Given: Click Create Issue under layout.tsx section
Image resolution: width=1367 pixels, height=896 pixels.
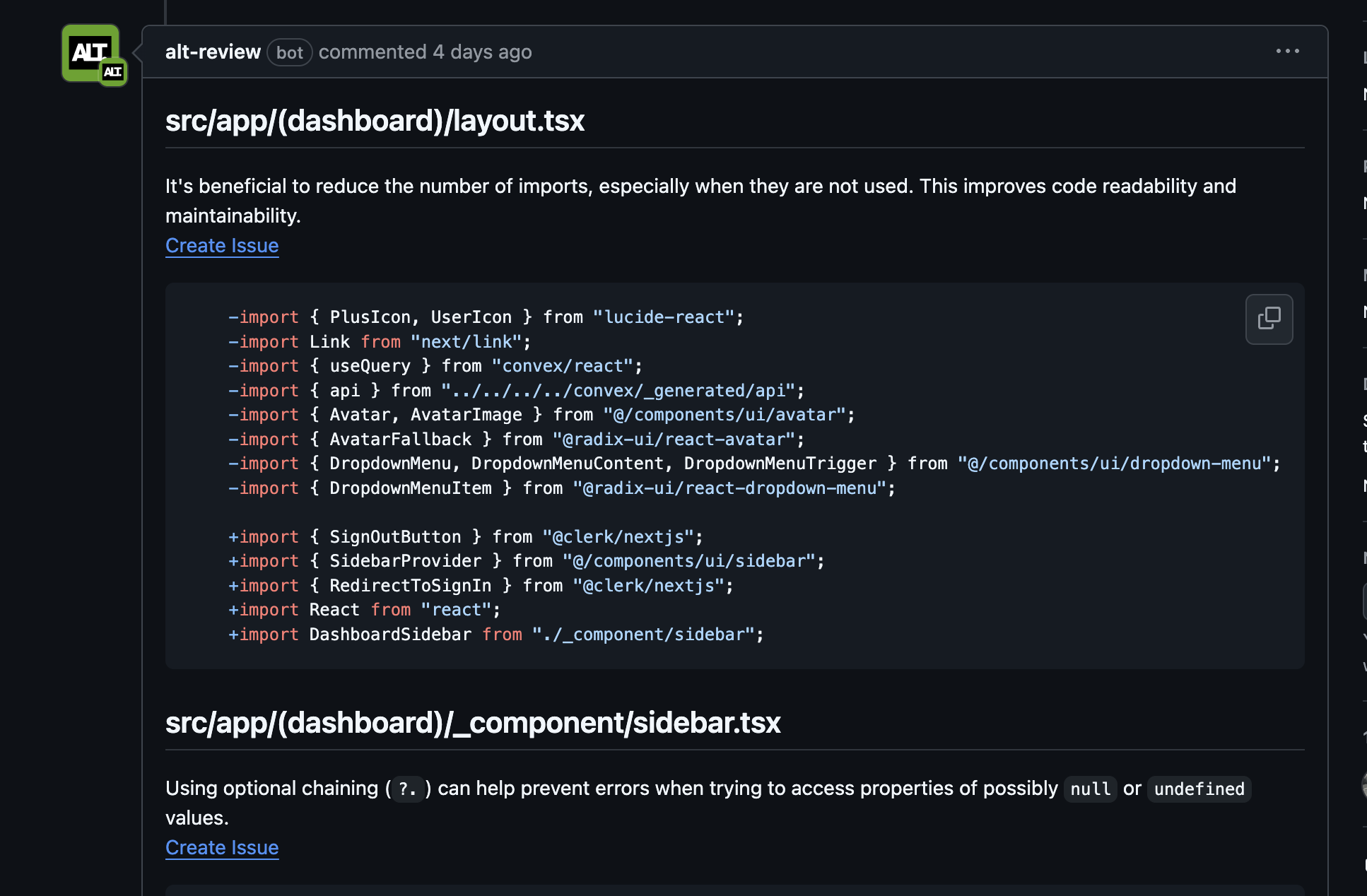Looking at the screenshot, I should click(222, 245).
